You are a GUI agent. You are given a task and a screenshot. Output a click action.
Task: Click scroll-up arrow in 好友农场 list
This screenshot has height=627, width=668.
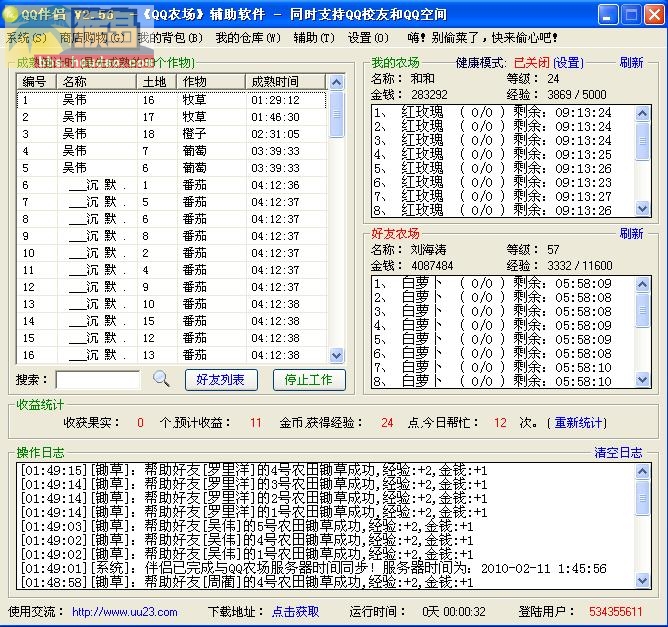642,284
